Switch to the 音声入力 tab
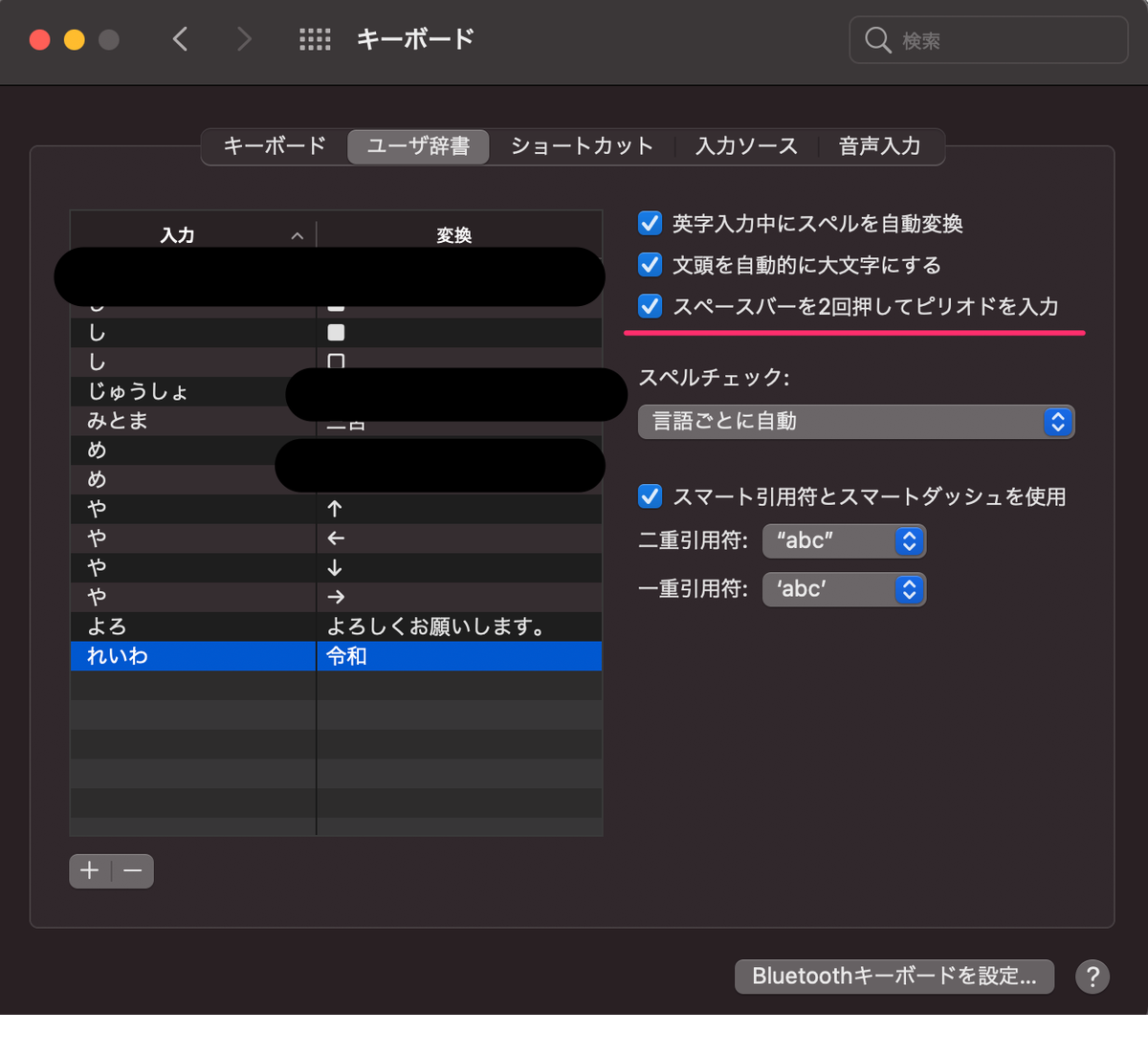 click(880, 146)
